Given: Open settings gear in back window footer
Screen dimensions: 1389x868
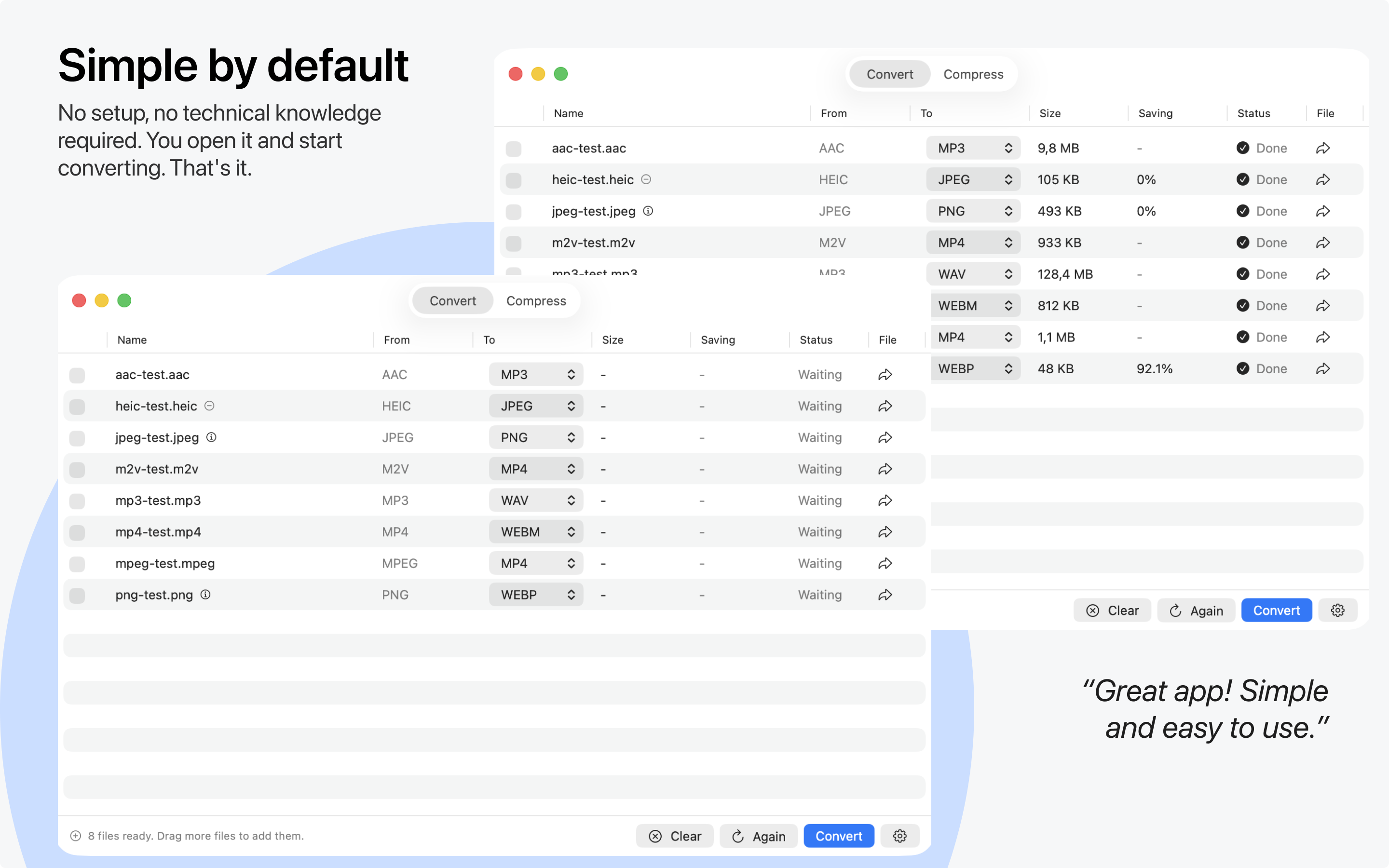Looking at the screenshot, I should [1337, 610].
